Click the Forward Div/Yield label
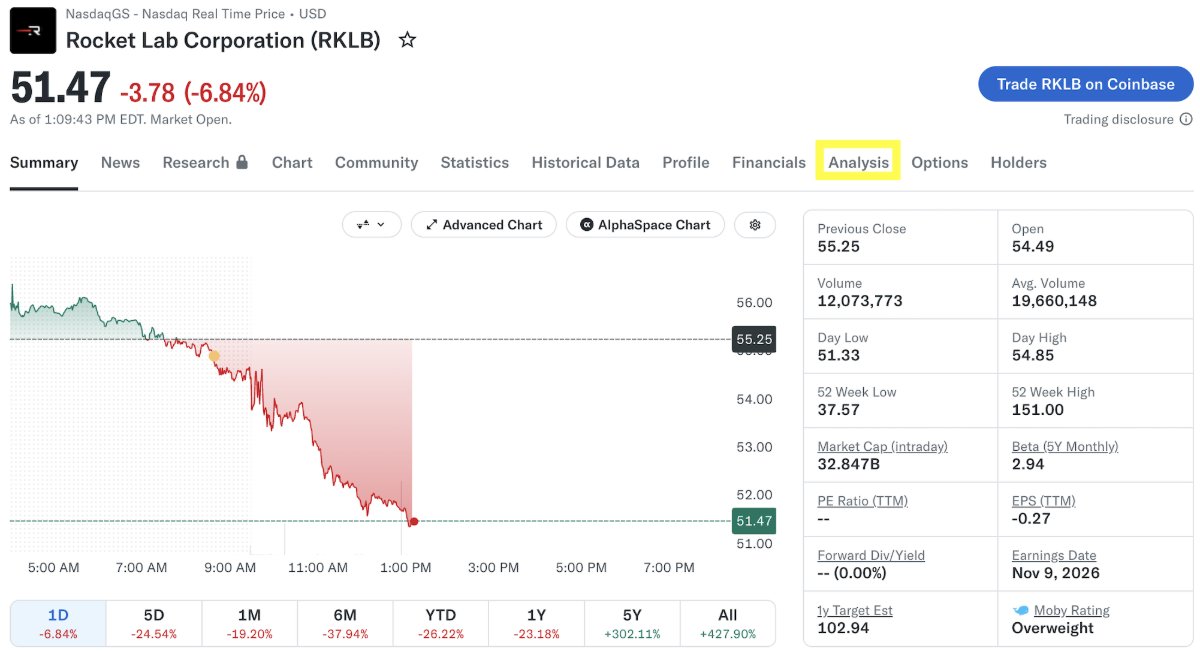The image size is (1200, 651). (871, 556)
